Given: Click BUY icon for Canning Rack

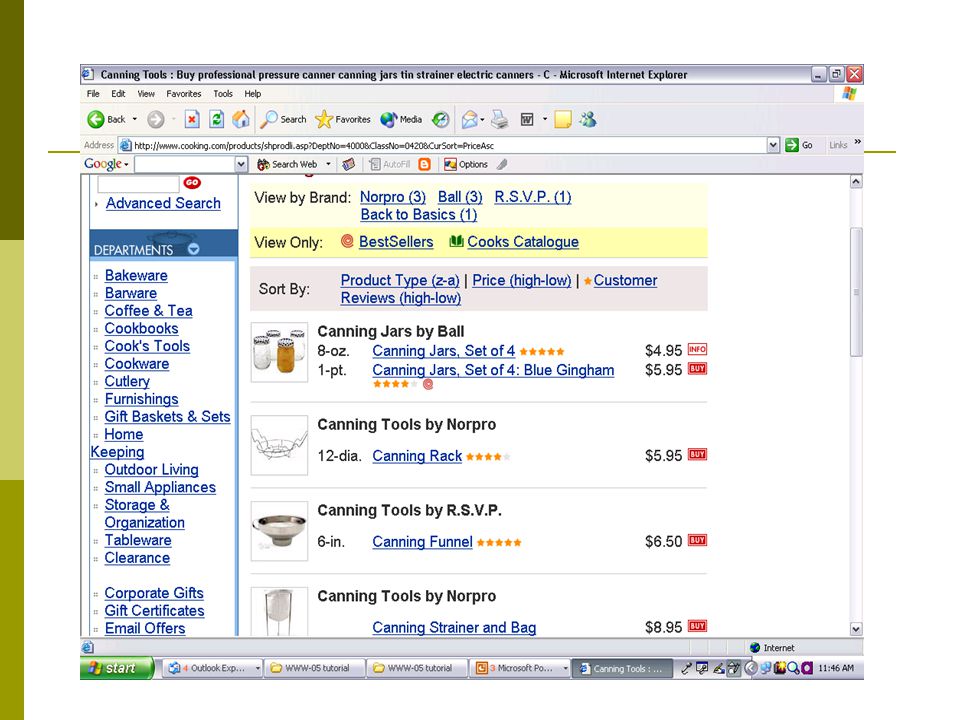Looking at the screenshot, I should (697, 454).
